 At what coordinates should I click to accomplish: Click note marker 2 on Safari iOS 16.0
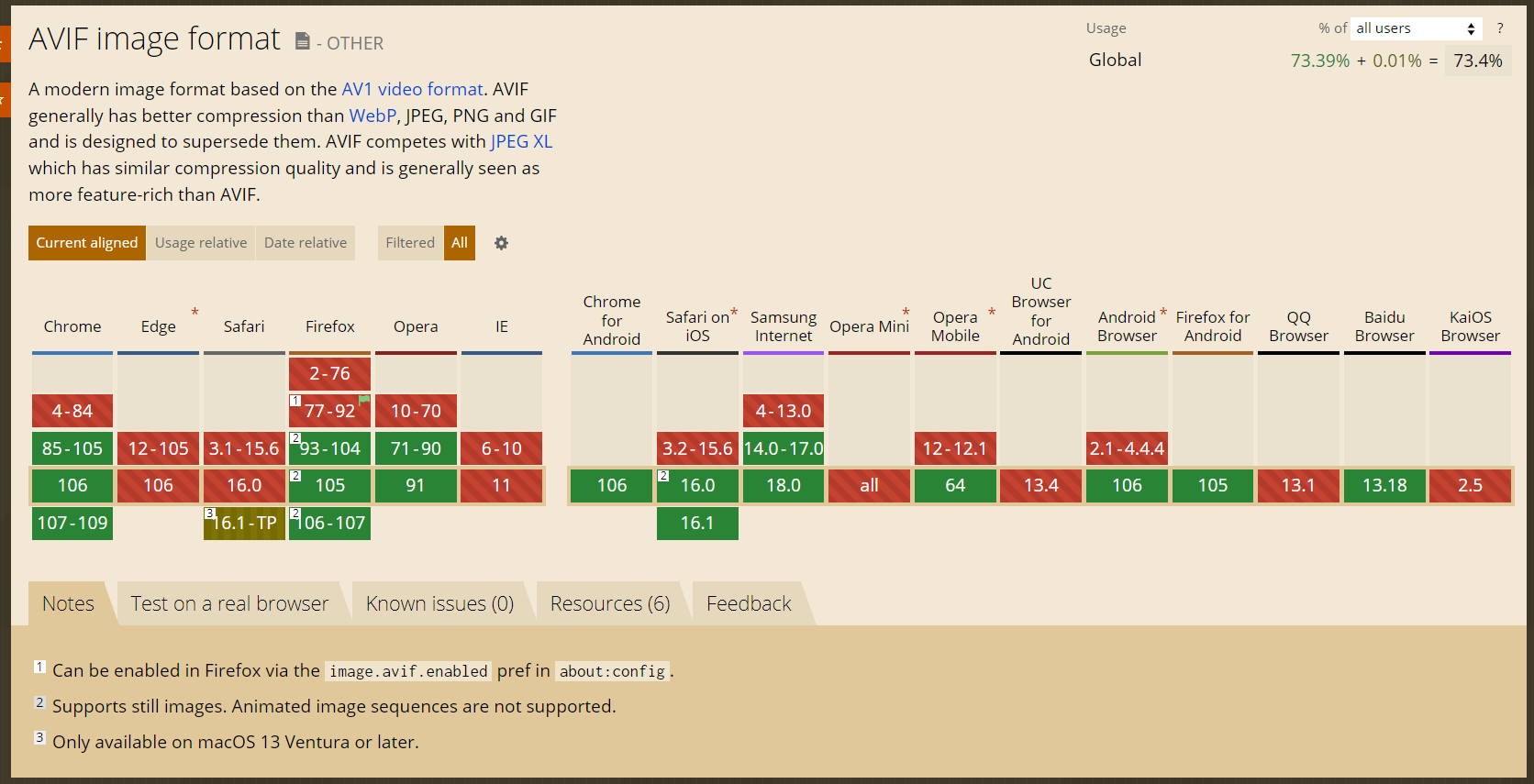click(x=663, y=476)
